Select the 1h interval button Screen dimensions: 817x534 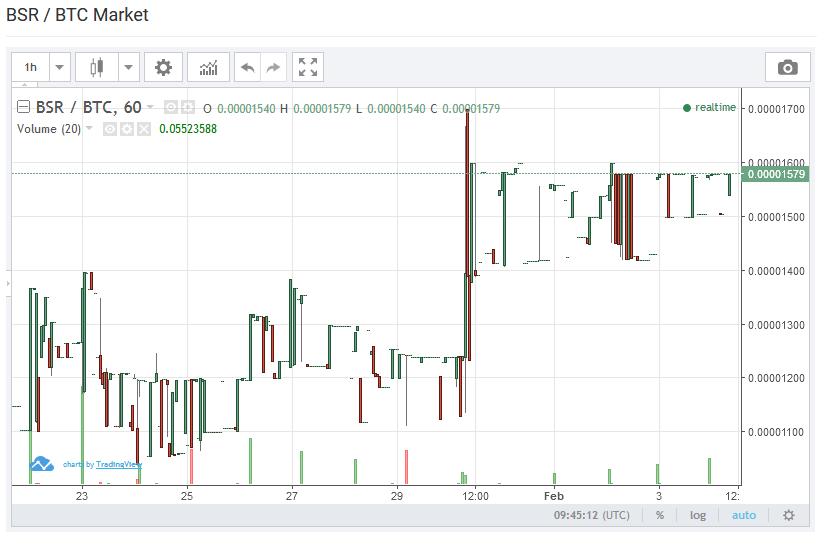pyautogui.click(x=31, y=67)
